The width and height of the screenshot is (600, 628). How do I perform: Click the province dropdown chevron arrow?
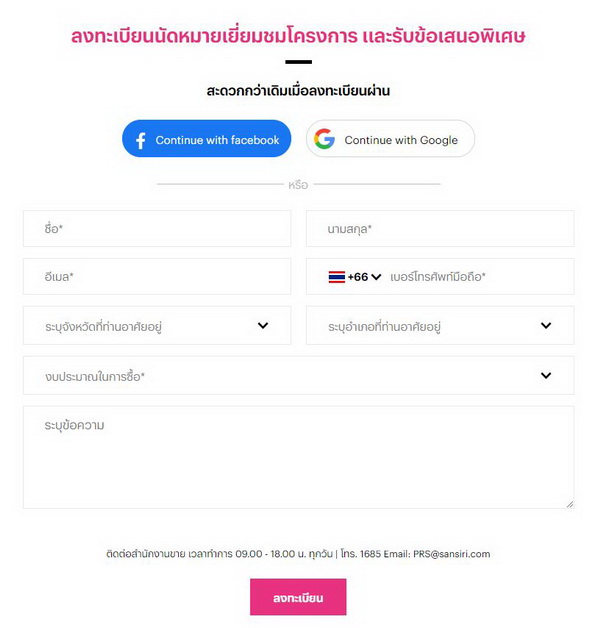pos(263,326)
